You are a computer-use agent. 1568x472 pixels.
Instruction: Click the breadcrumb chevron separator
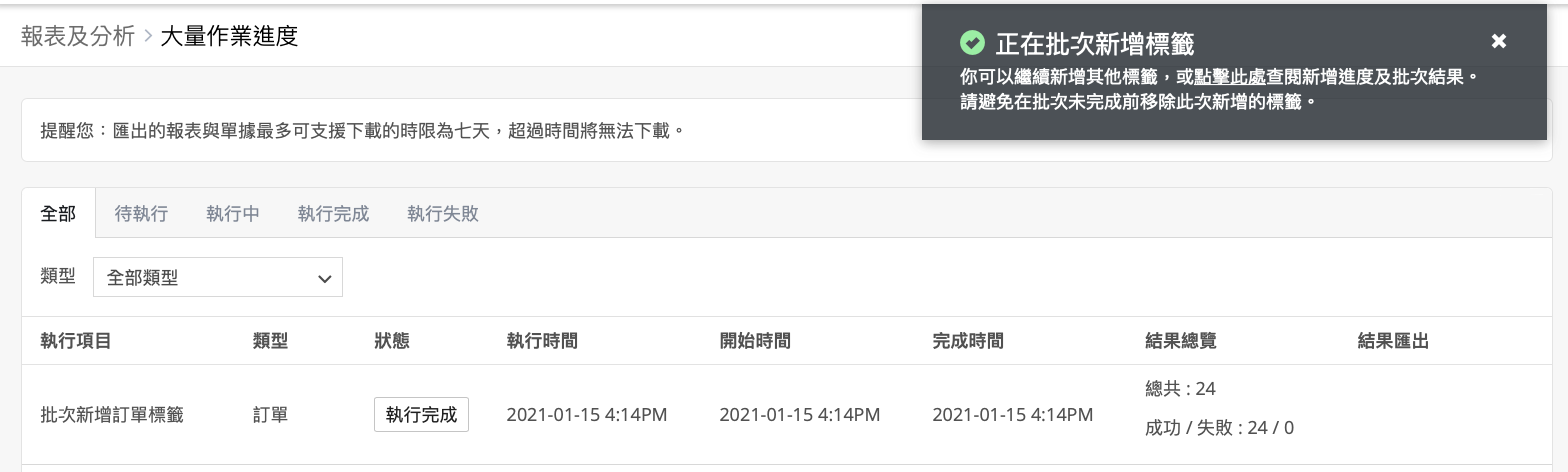point(148,37)
